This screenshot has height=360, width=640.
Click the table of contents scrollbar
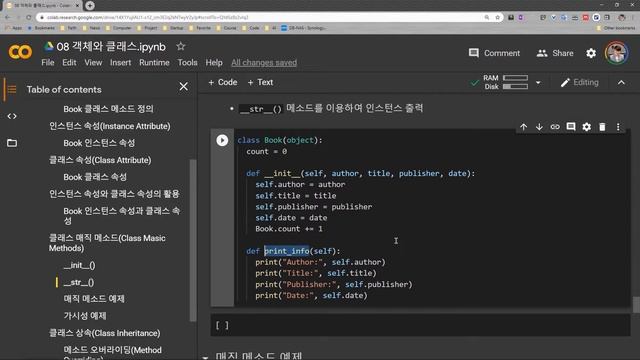point(193,240)
